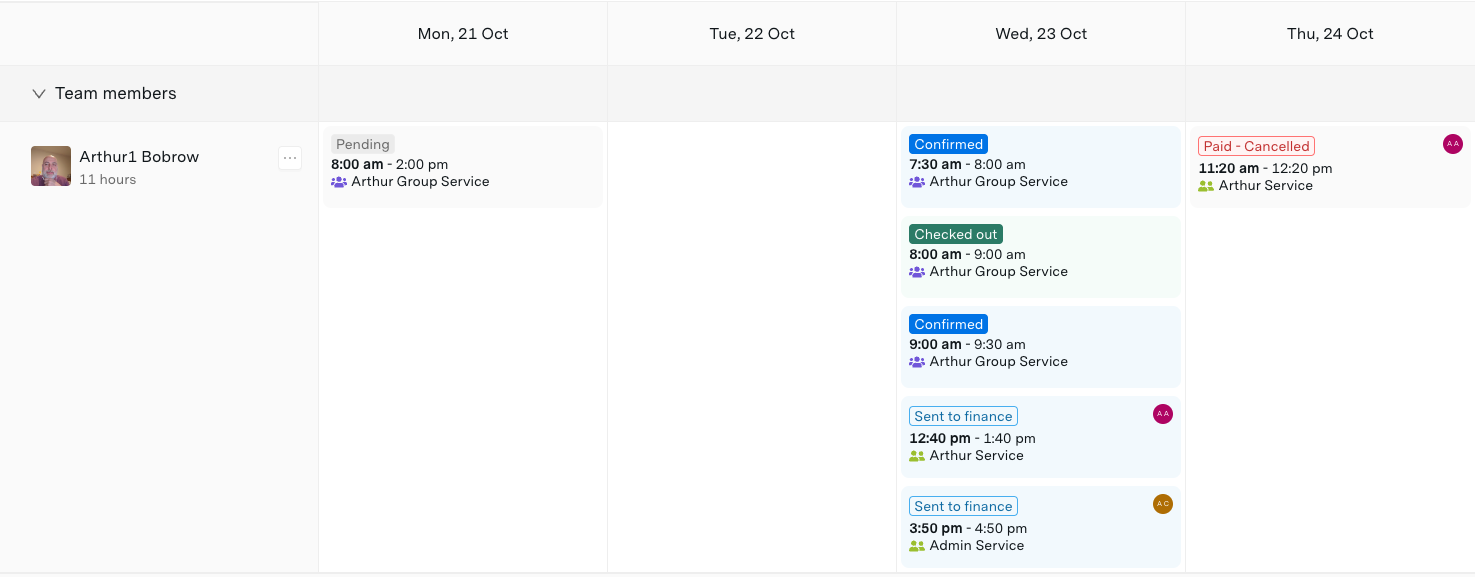Click the AA avatar on the Paid - Cancelled booking
Image resolution: width=1475 pixels, height=577 pixels.
1452,143
